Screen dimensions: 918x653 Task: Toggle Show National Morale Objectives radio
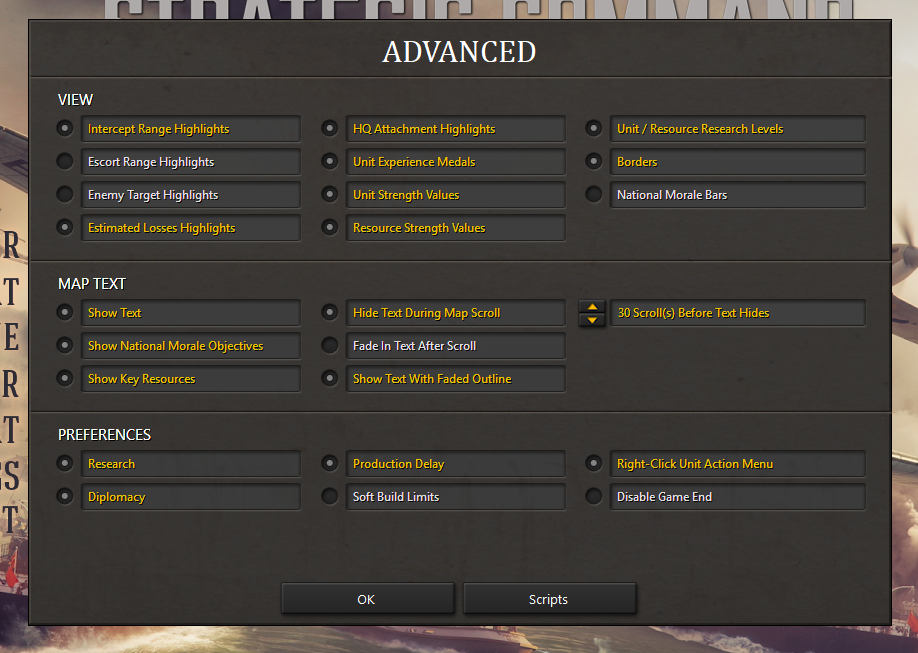point(64,345)
